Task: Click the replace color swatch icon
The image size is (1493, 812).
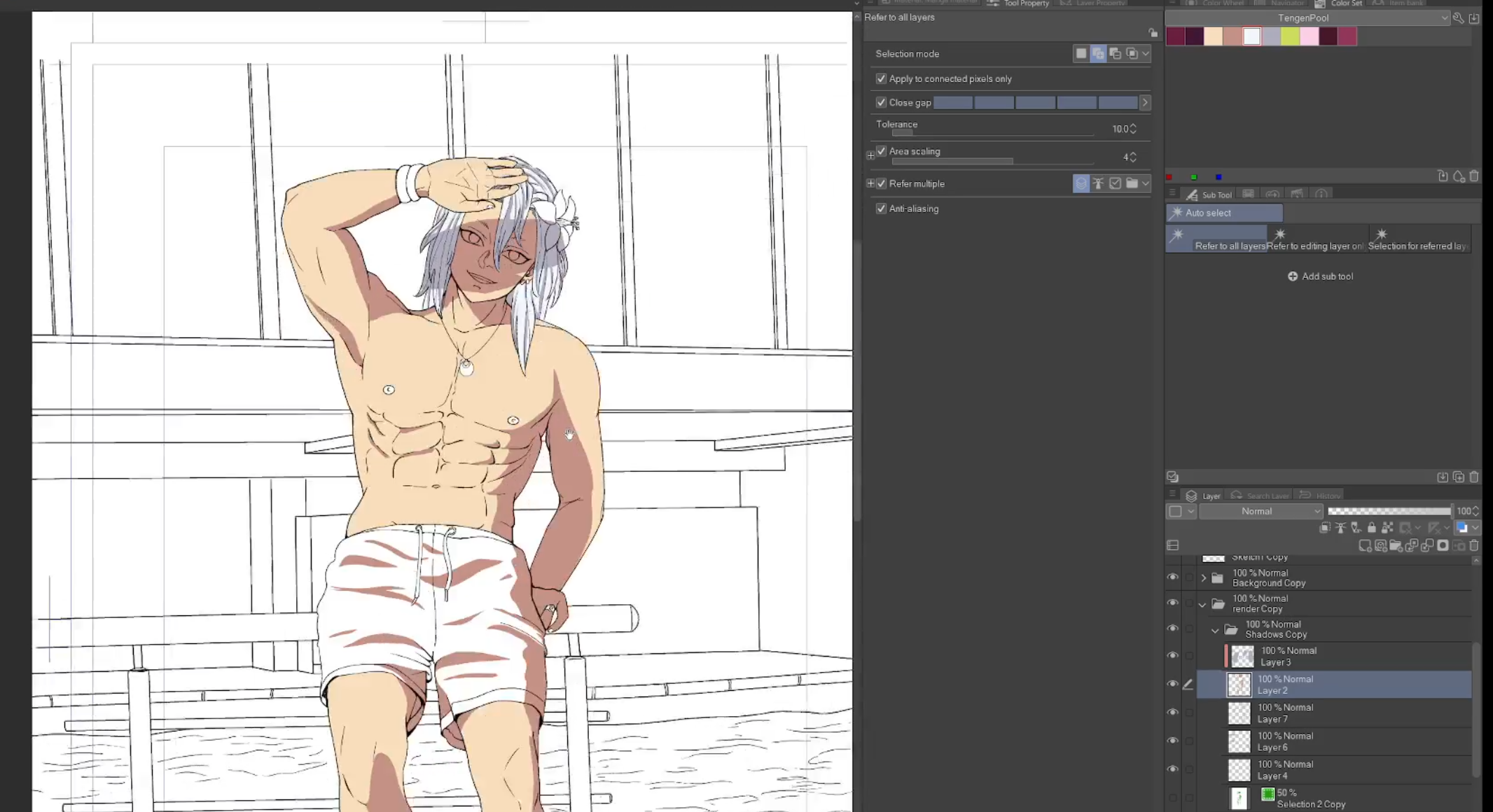Action: click(x=1443, y=176)
